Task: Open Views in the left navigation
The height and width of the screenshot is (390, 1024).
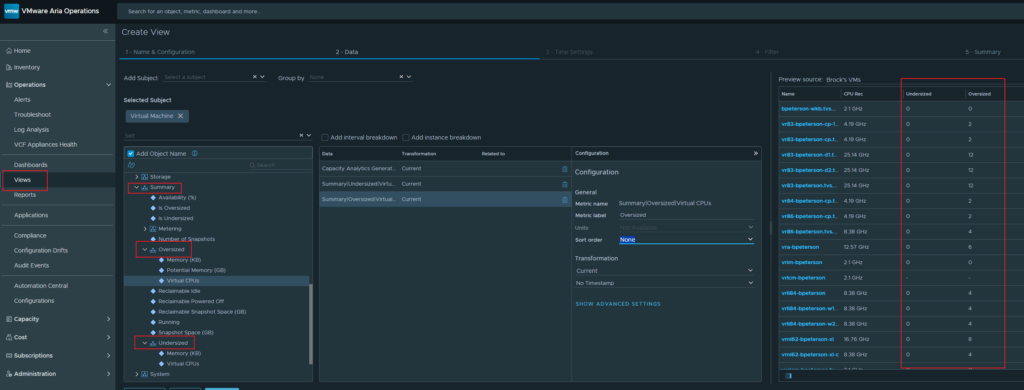Action: click(22, 180)
